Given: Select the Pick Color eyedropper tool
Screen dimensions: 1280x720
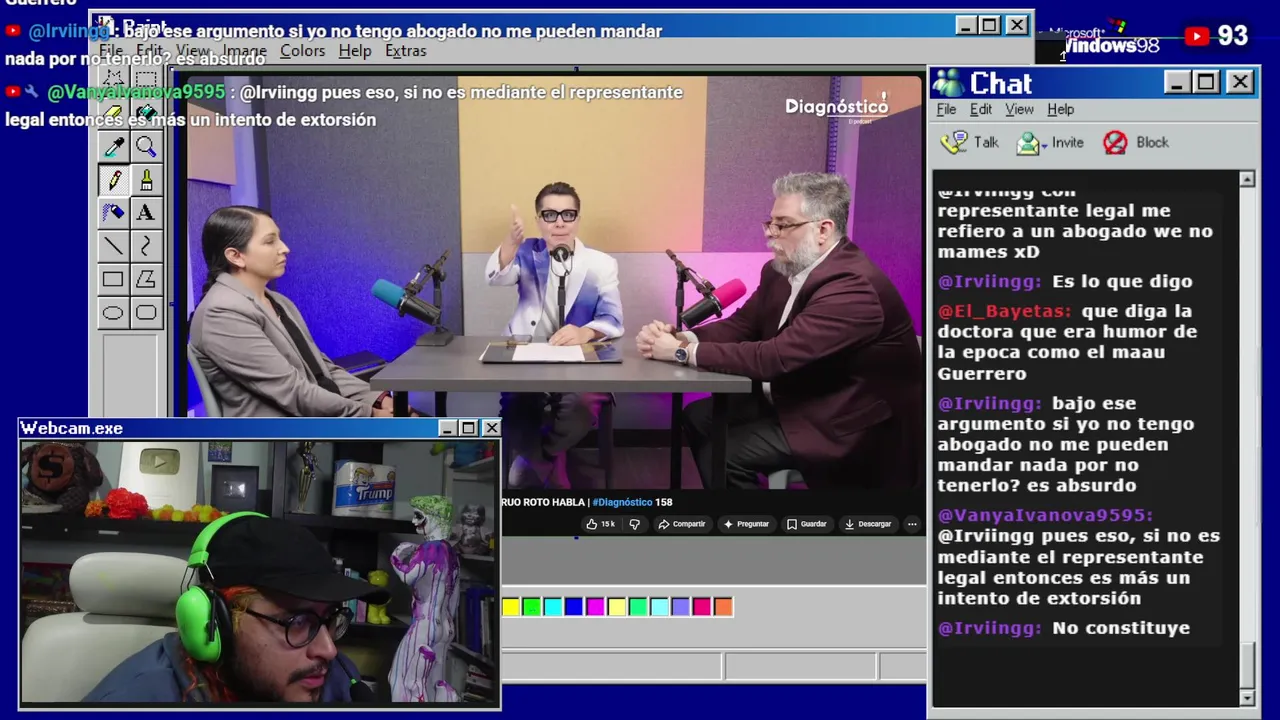Looking at the screenshot, I should [x=113, y=147].
